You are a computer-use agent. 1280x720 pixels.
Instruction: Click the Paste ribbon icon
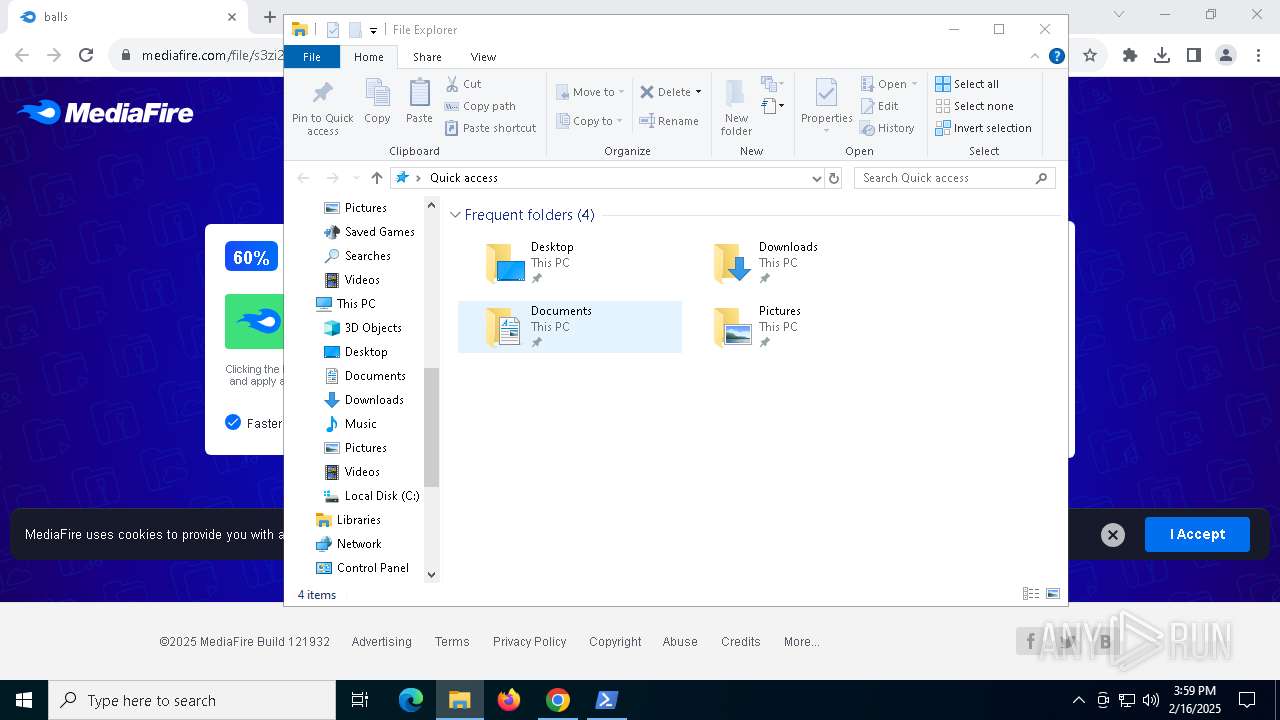tap(419, 94)
